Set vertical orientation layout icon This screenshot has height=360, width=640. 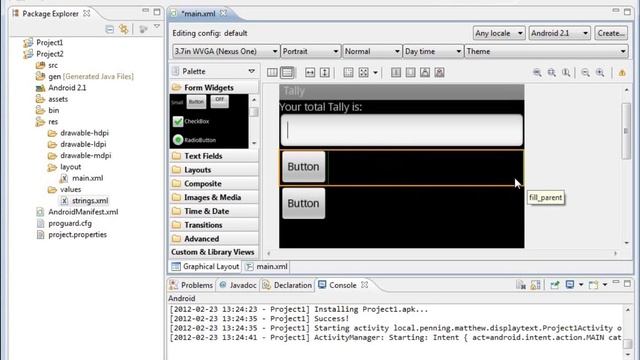[x=287, y=73]
